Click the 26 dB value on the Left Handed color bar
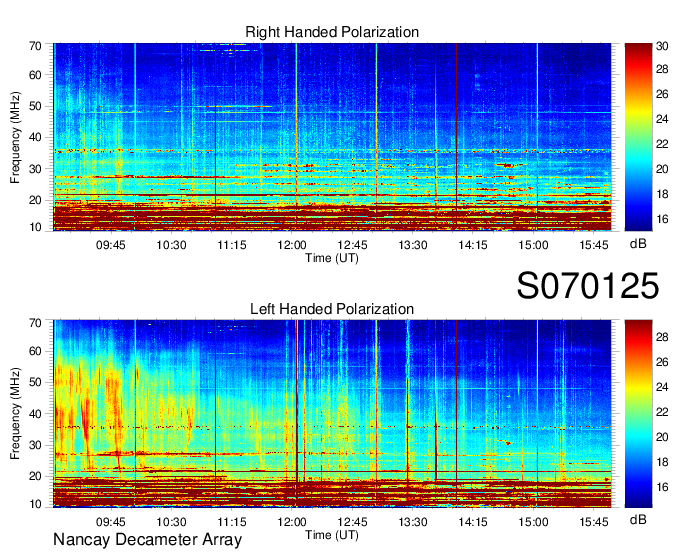Screen dimensions: 680x552 [x=662, y=362]
